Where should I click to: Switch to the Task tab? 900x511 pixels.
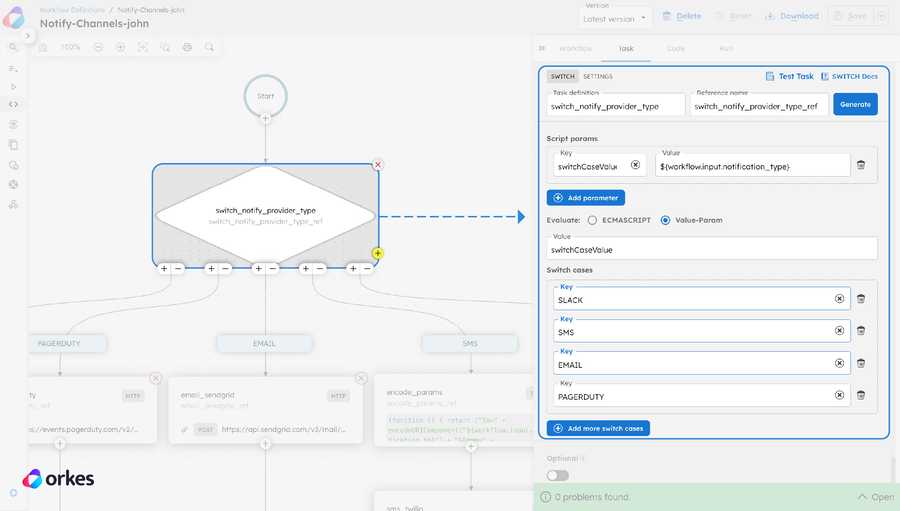[626, 49]
